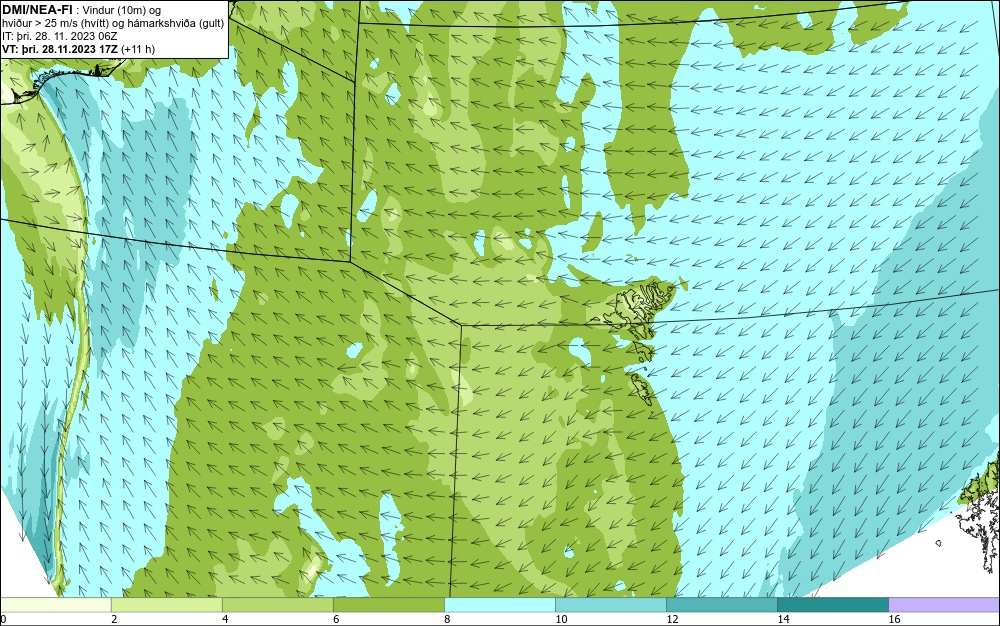The height and width of the screenshot is (626, 1000).
Task: Click the "(+11 h)" forecast offset text
Action: point(138,49)
